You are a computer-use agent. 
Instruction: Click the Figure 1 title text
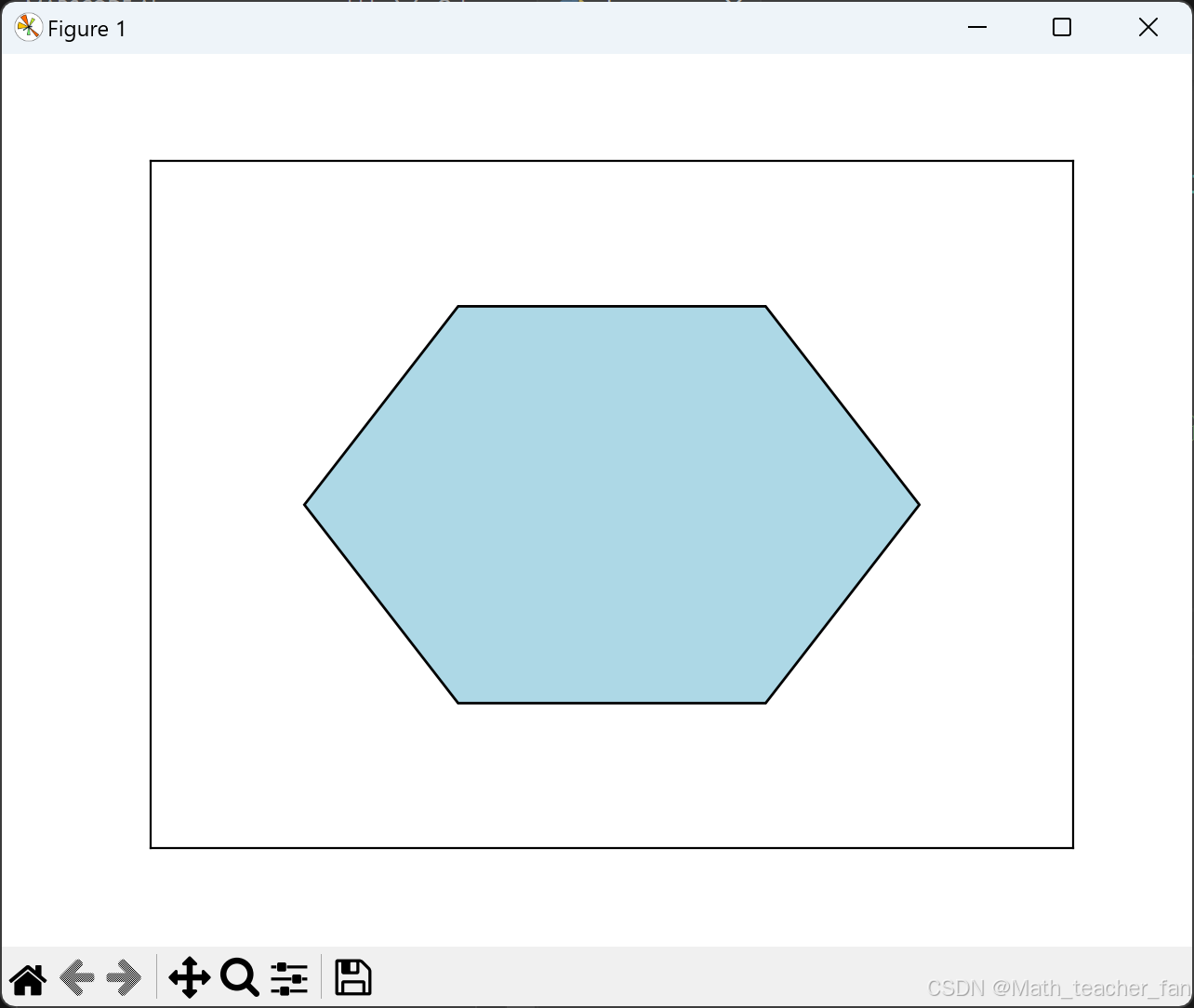point(86,29)
